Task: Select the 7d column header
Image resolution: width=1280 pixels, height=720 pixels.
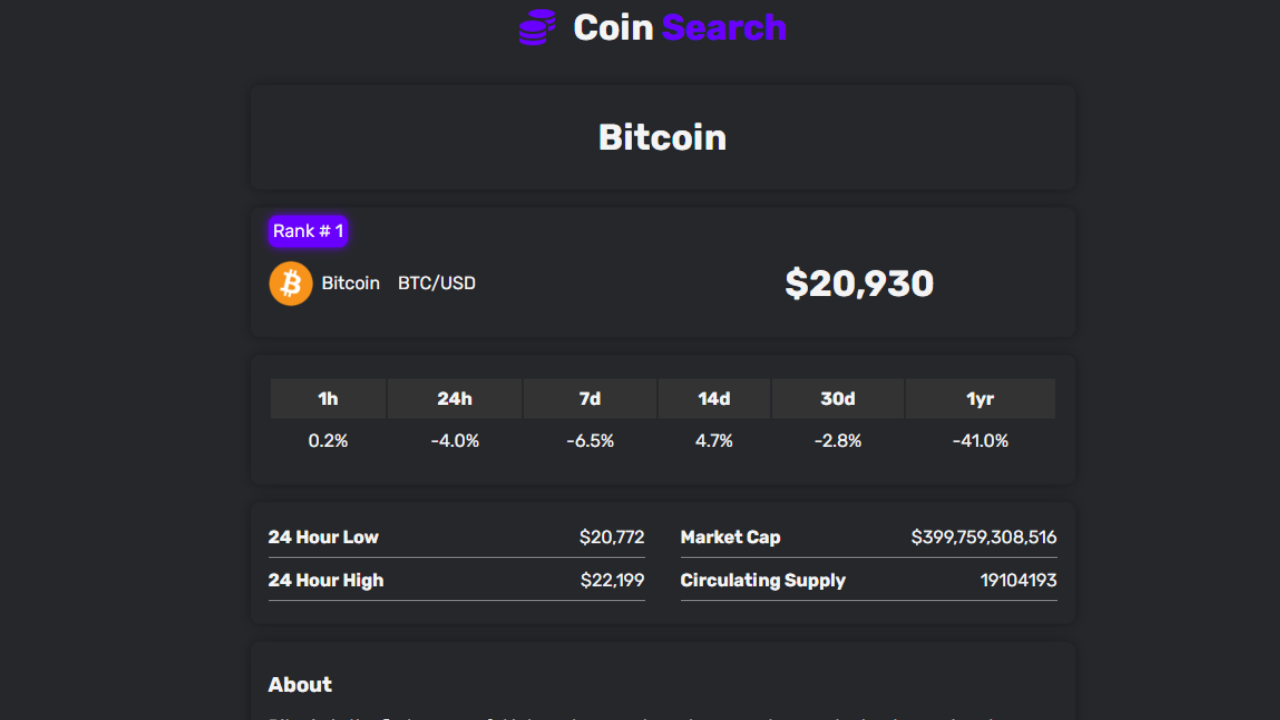Action: (590, 399)
